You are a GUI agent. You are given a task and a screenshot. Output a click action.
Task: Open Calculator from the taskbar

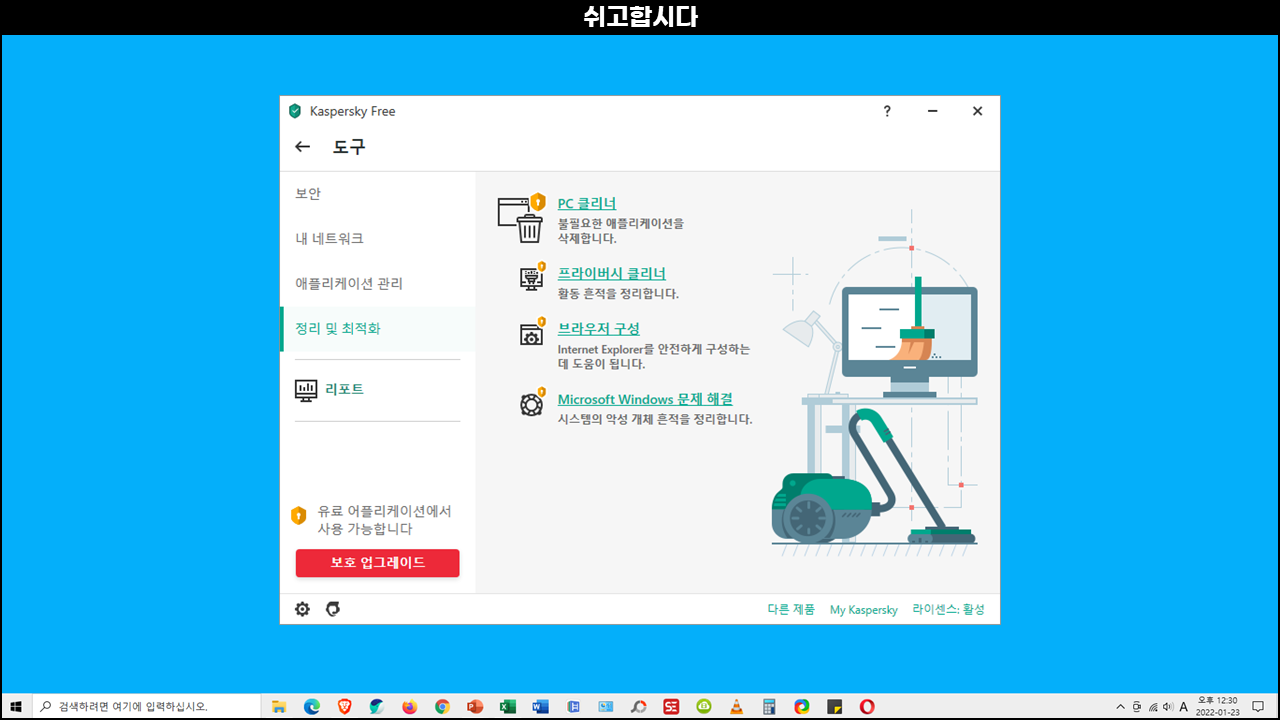click(x=769, y=707)
